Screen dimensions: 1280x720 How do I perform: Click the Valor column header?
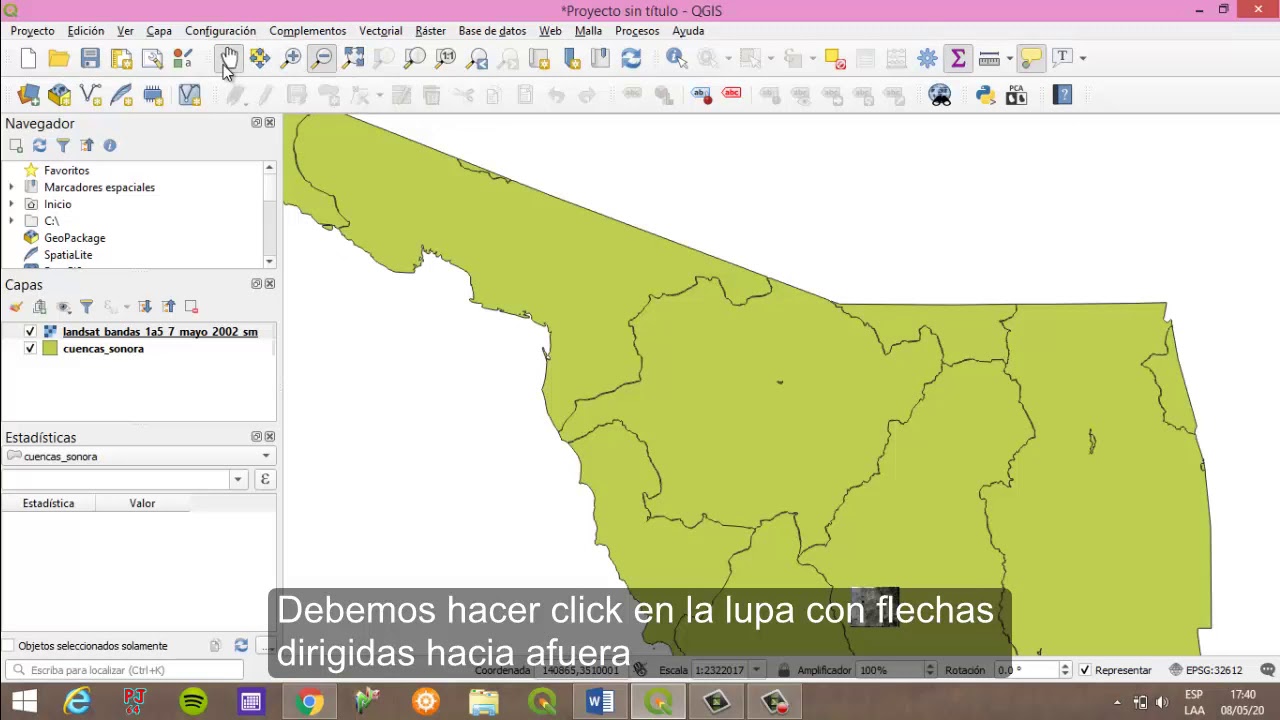(x=142, y=504)
